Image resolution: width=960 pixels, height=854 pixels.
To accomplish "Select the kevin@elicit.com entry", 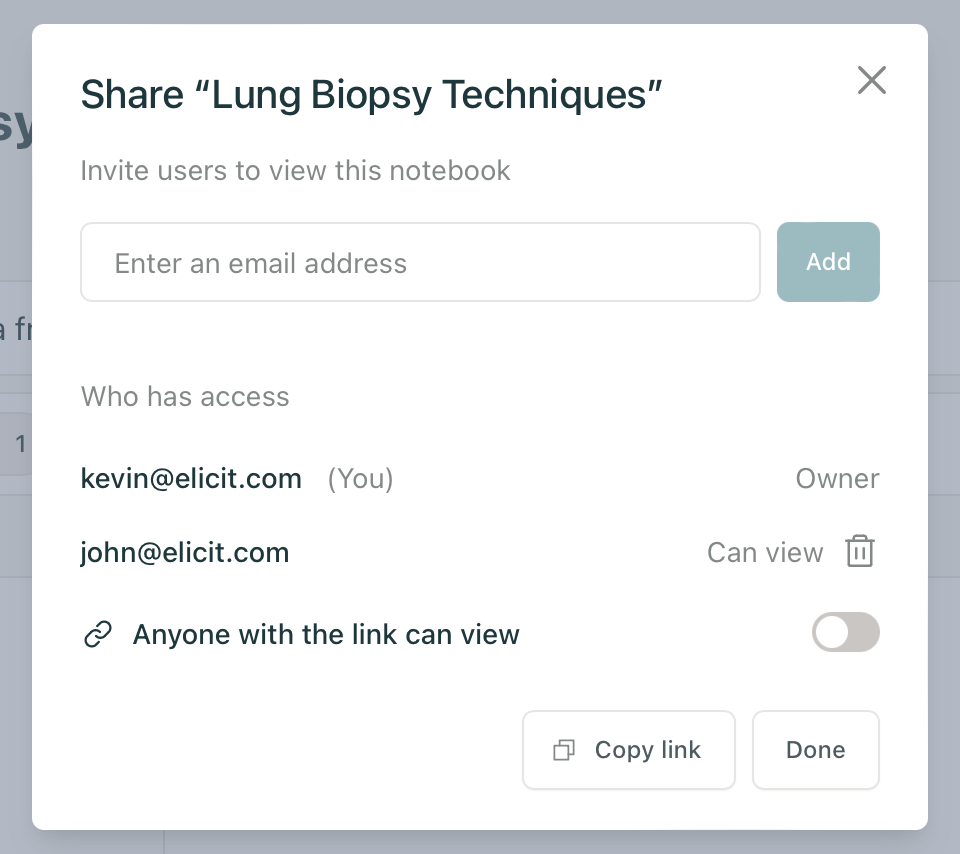I will 191,479.
